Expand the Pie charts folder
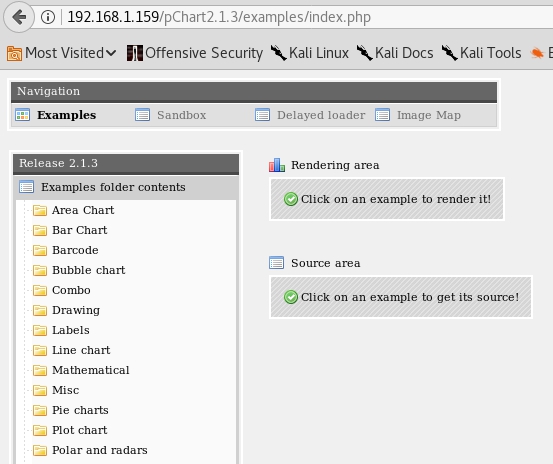 [80, 410]
